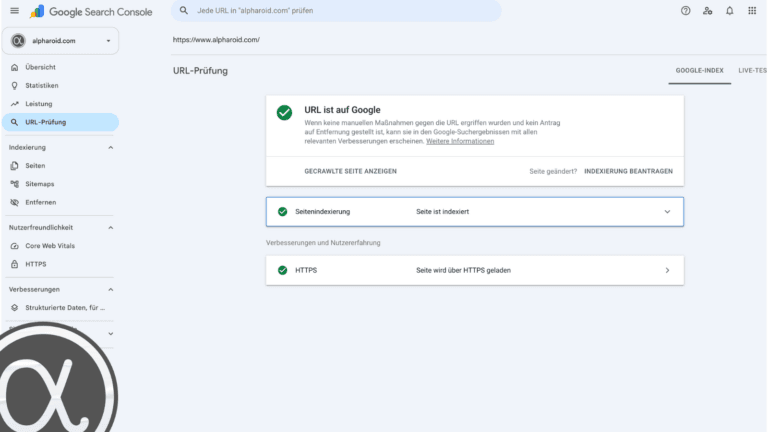Click the Seiten pages icon
Viewport: 768px width, 432px height.
[x=15, y=166]
